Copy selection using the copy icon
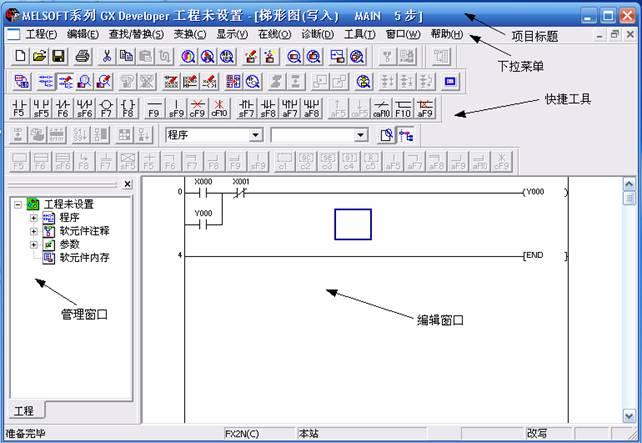Viewport: 642px width, 443px height. pyautogui.click(x=126, y=57)
